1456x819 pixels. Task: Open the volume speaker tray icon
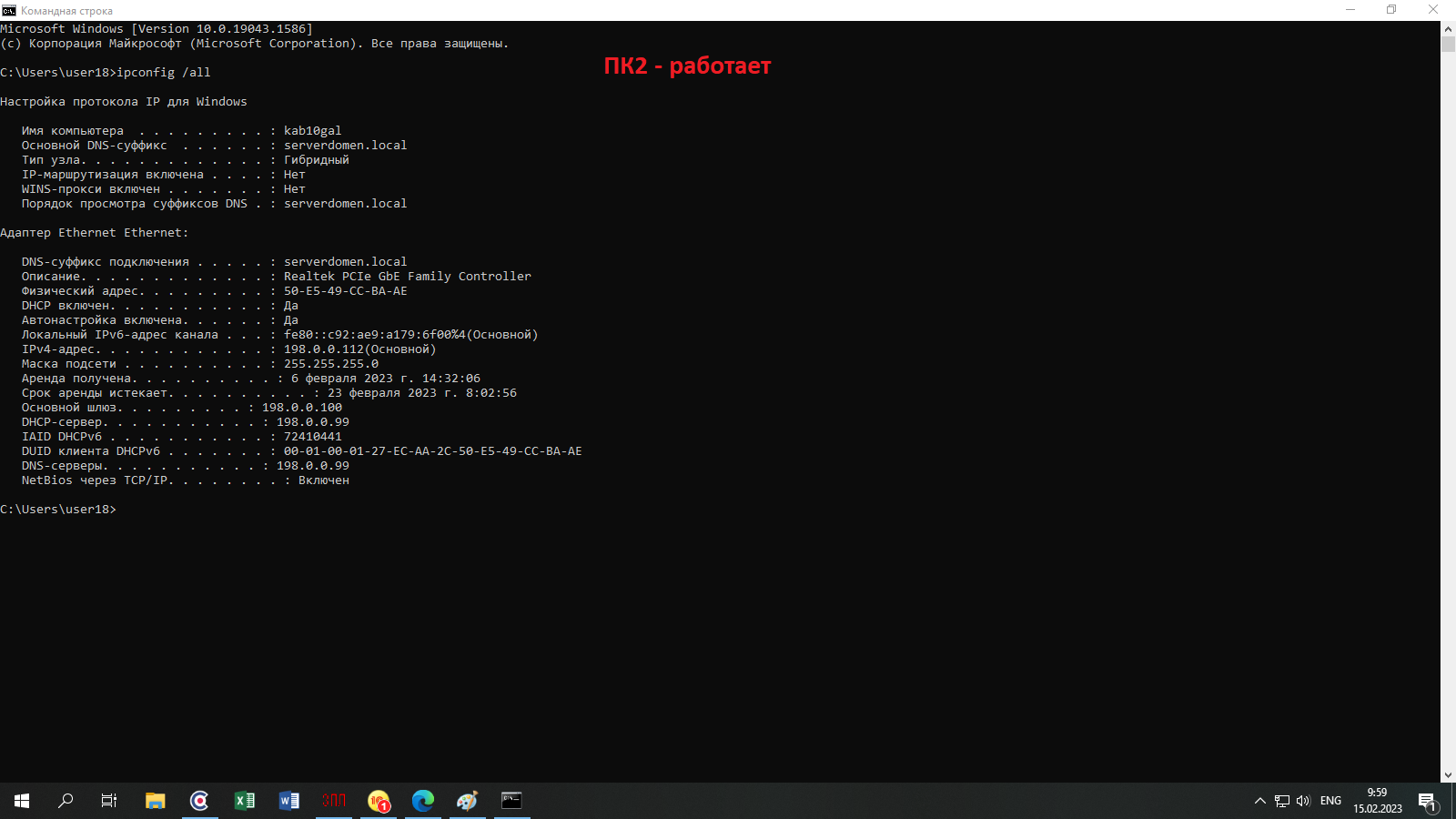click(1303, 801)
